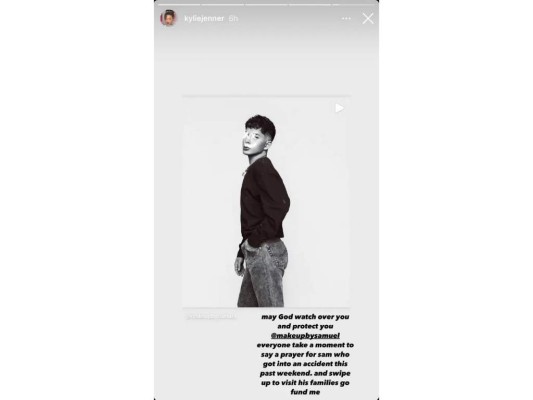Viewport: 533px width, 400px height.
Task: Jump to the first story progress segment
Action: (x=179, y=5)
